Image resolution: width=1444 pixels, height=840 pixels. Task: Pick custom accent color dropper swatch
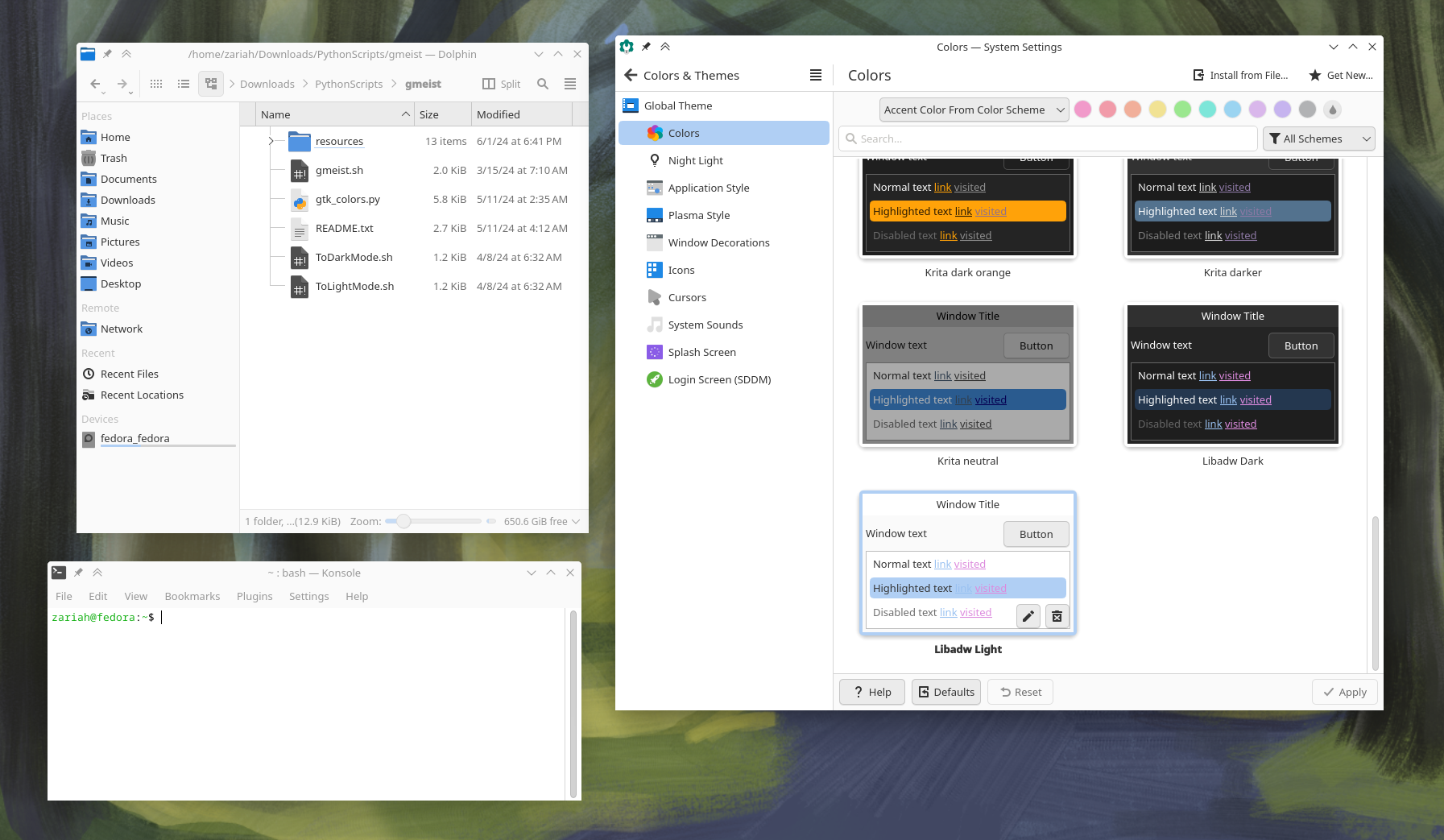(x=1333, y=110)
